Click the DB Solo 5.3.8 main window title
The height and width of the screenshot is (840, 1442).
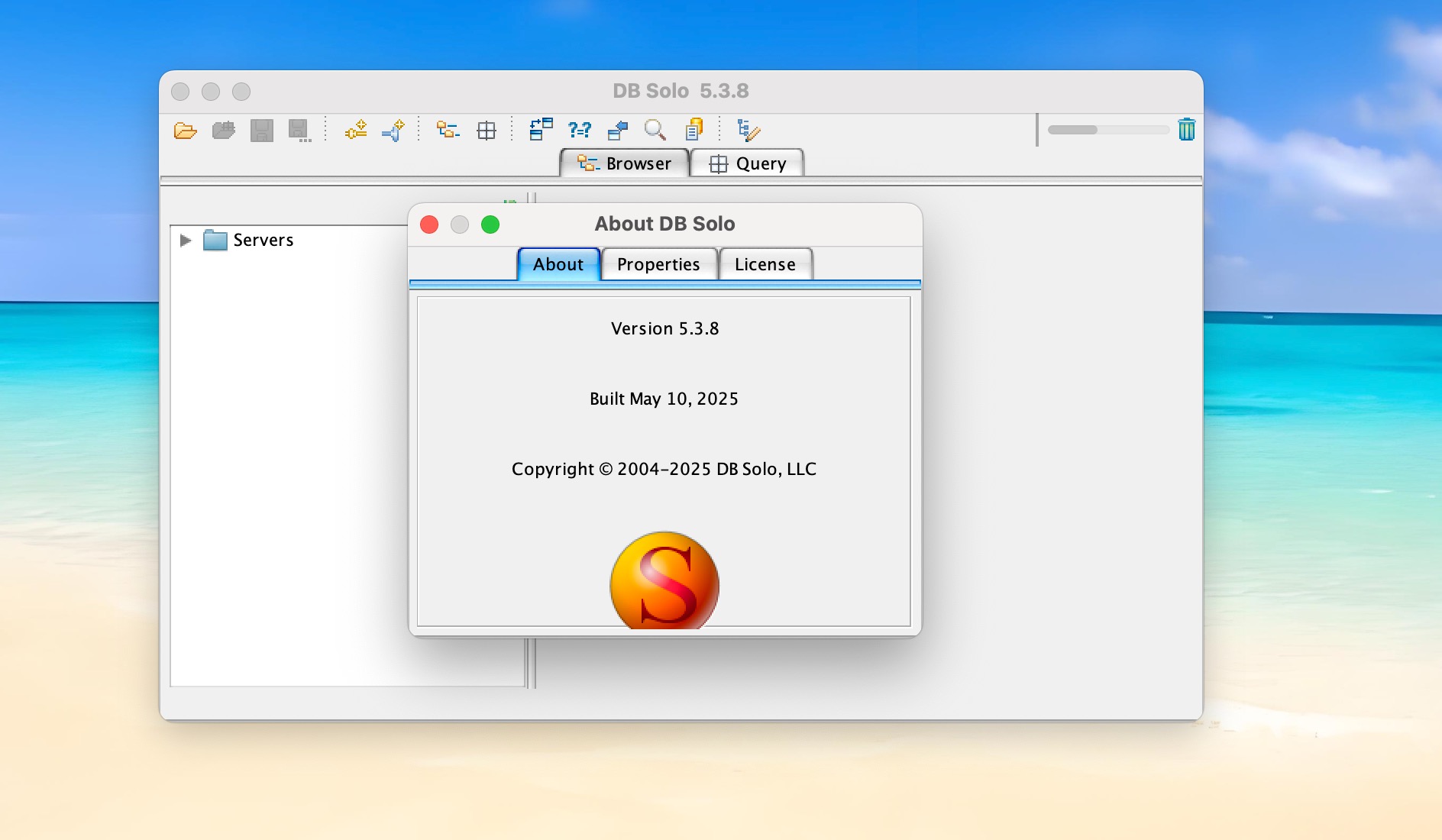pyautogui.click(x=681, y=91)
